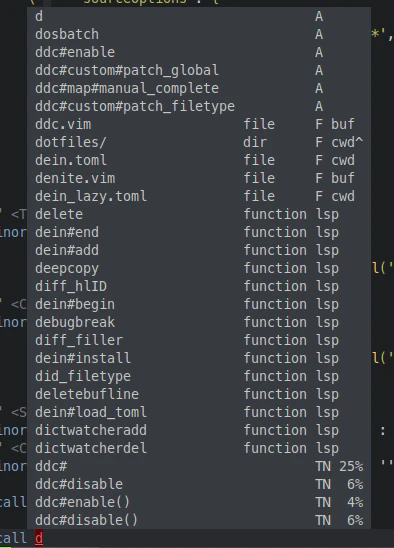Place cursor on typed 'd' in command line
The height and width of the screenshot is (548, 394).
[39, 538]
